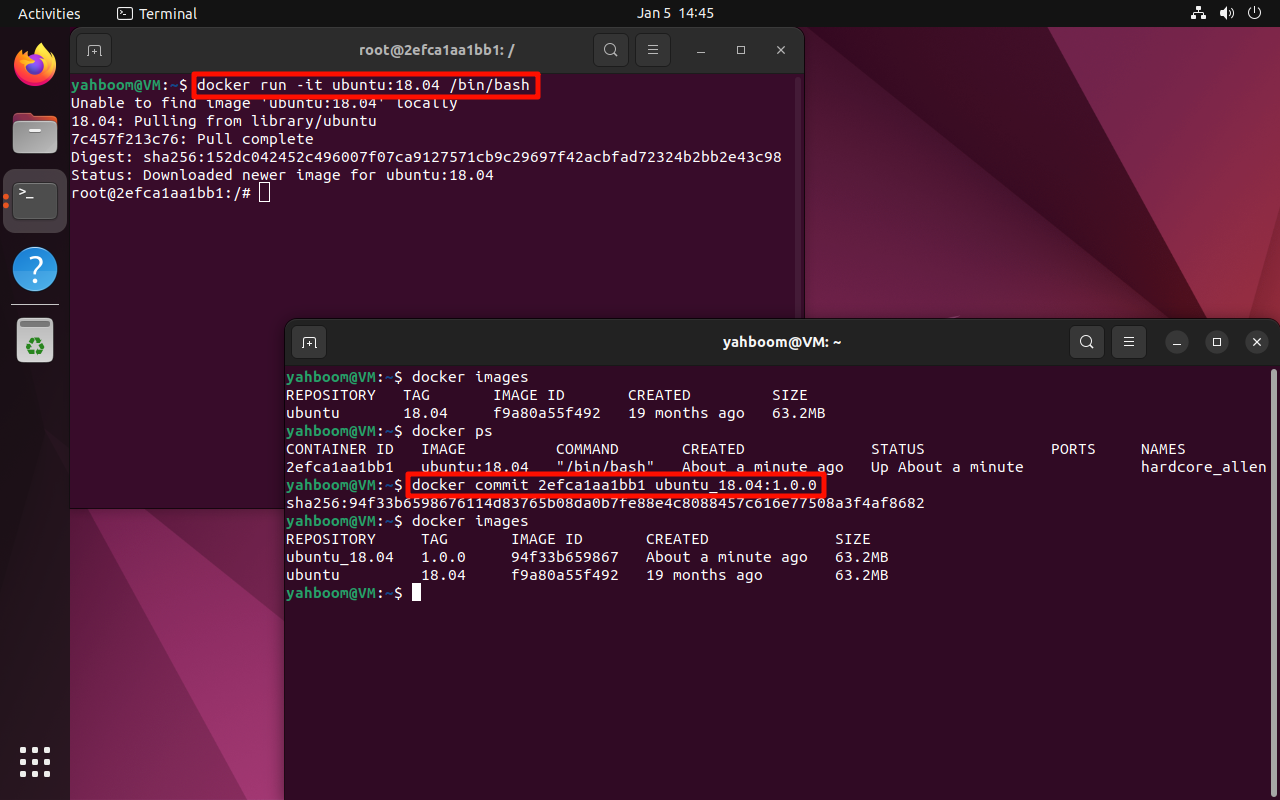Click the 'Pull complete' line
The width and height of the screenshot is (1280, 800).
(192, 139)
